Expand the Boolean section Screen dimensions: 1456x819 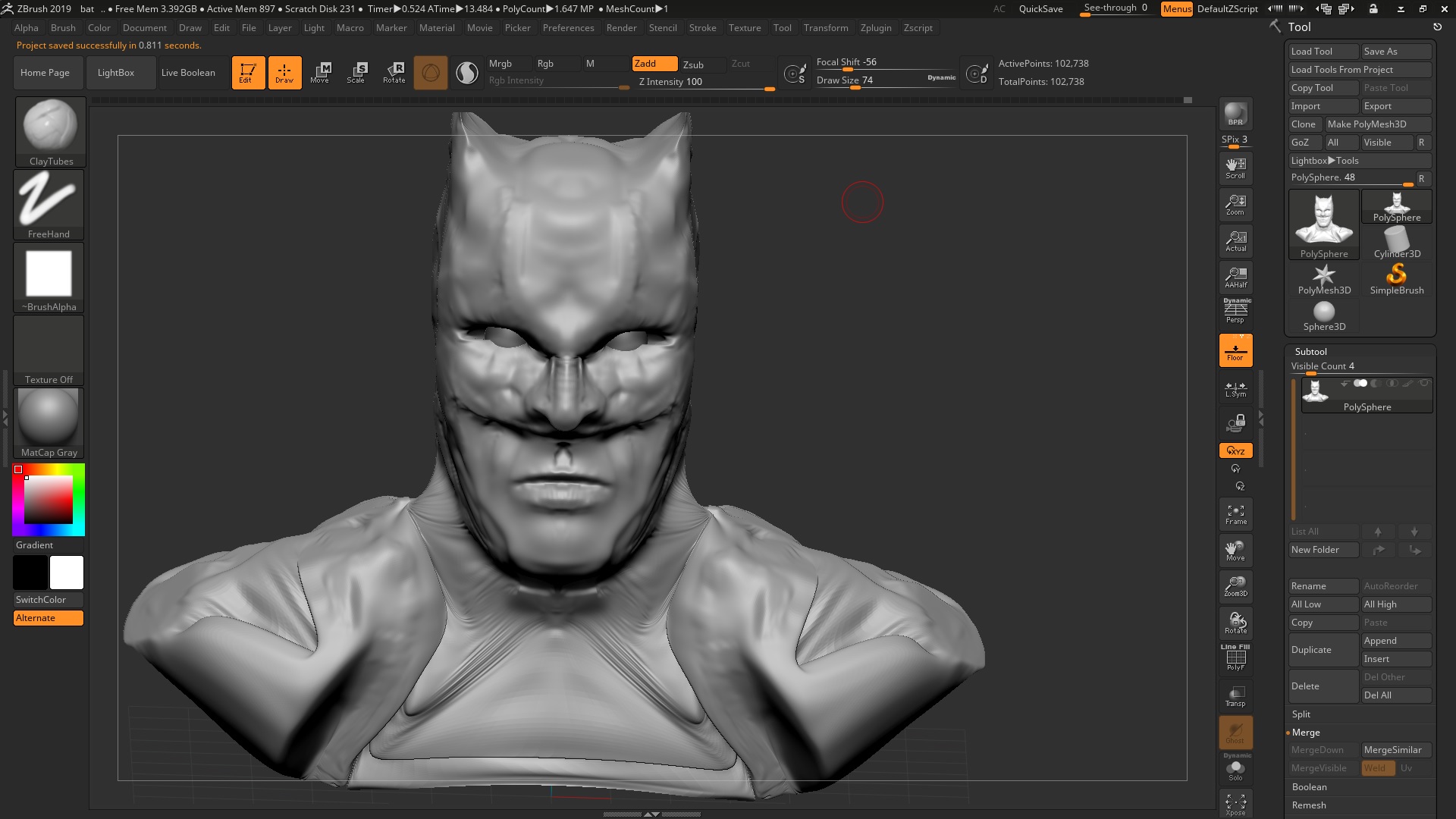click(1310, 787)
